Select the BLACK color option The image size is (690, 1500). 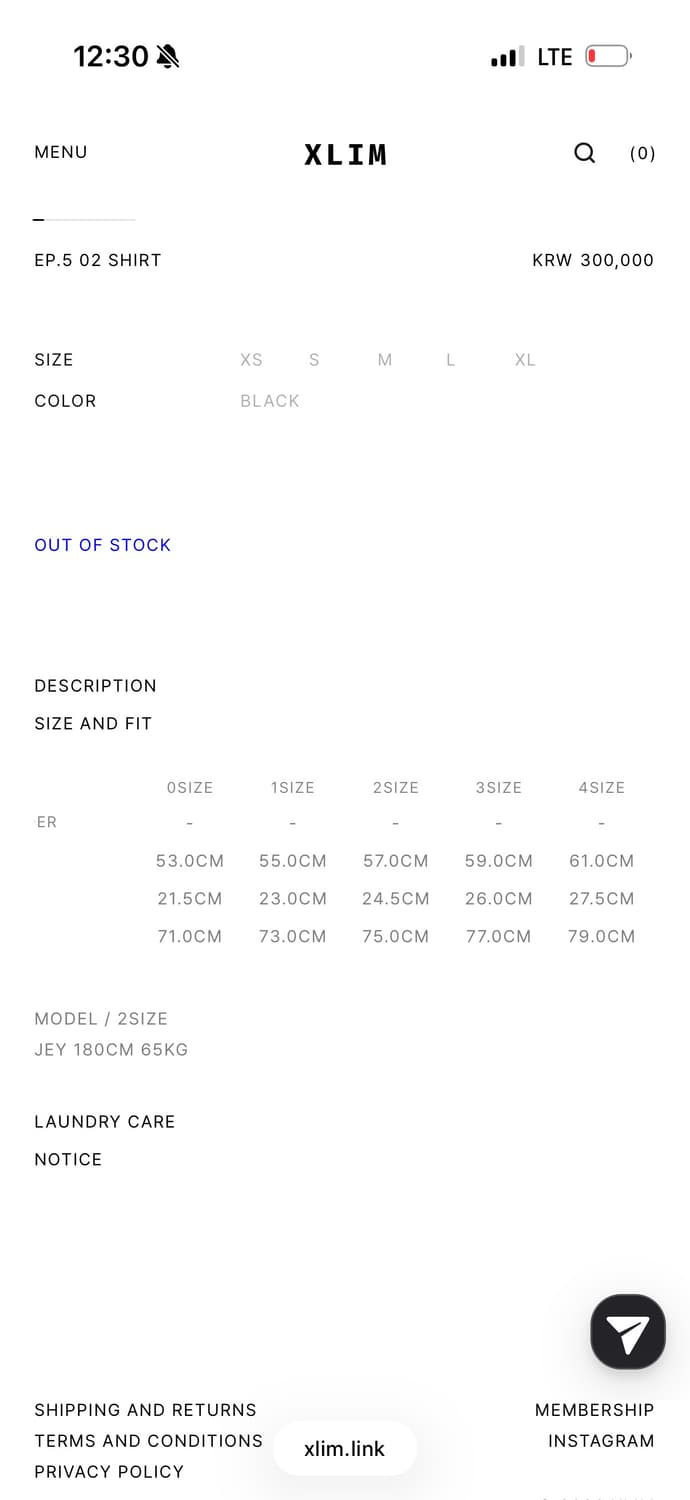coord(270,401)
